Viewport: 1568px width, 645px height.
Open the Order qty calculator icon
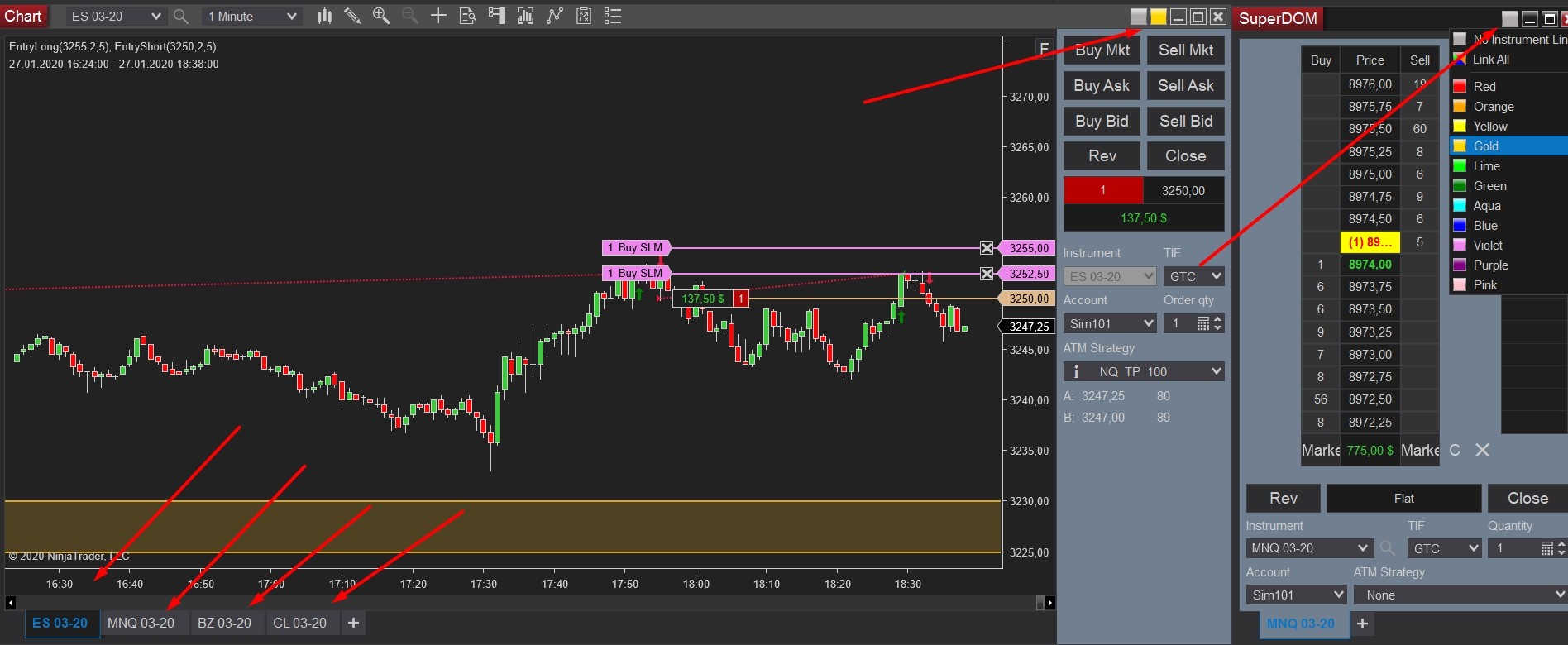pyautogui.click(x=1202, y=323)
